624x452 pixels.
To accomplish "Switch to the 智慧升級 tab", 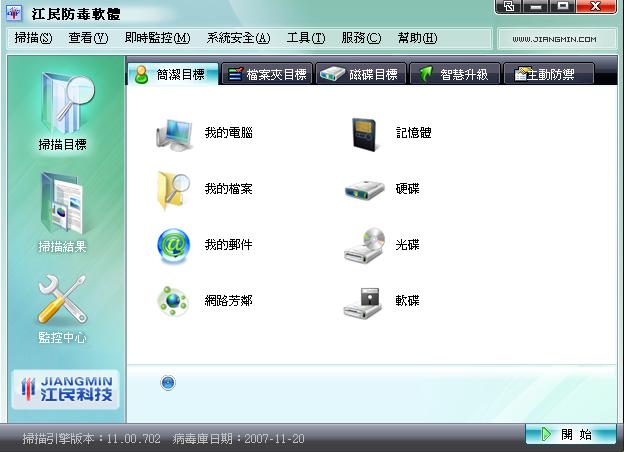I will [x=454, y=74].
